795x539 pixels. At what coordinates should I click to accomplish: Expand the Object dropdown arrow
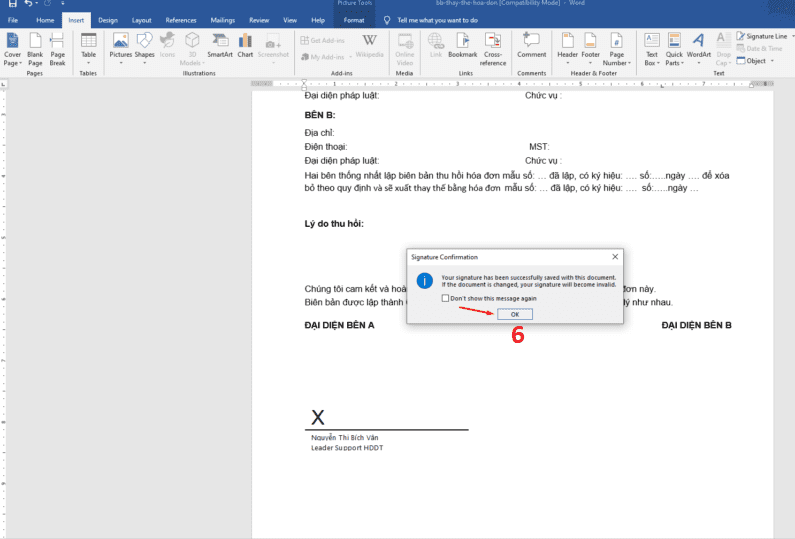(x=772, y=61)
